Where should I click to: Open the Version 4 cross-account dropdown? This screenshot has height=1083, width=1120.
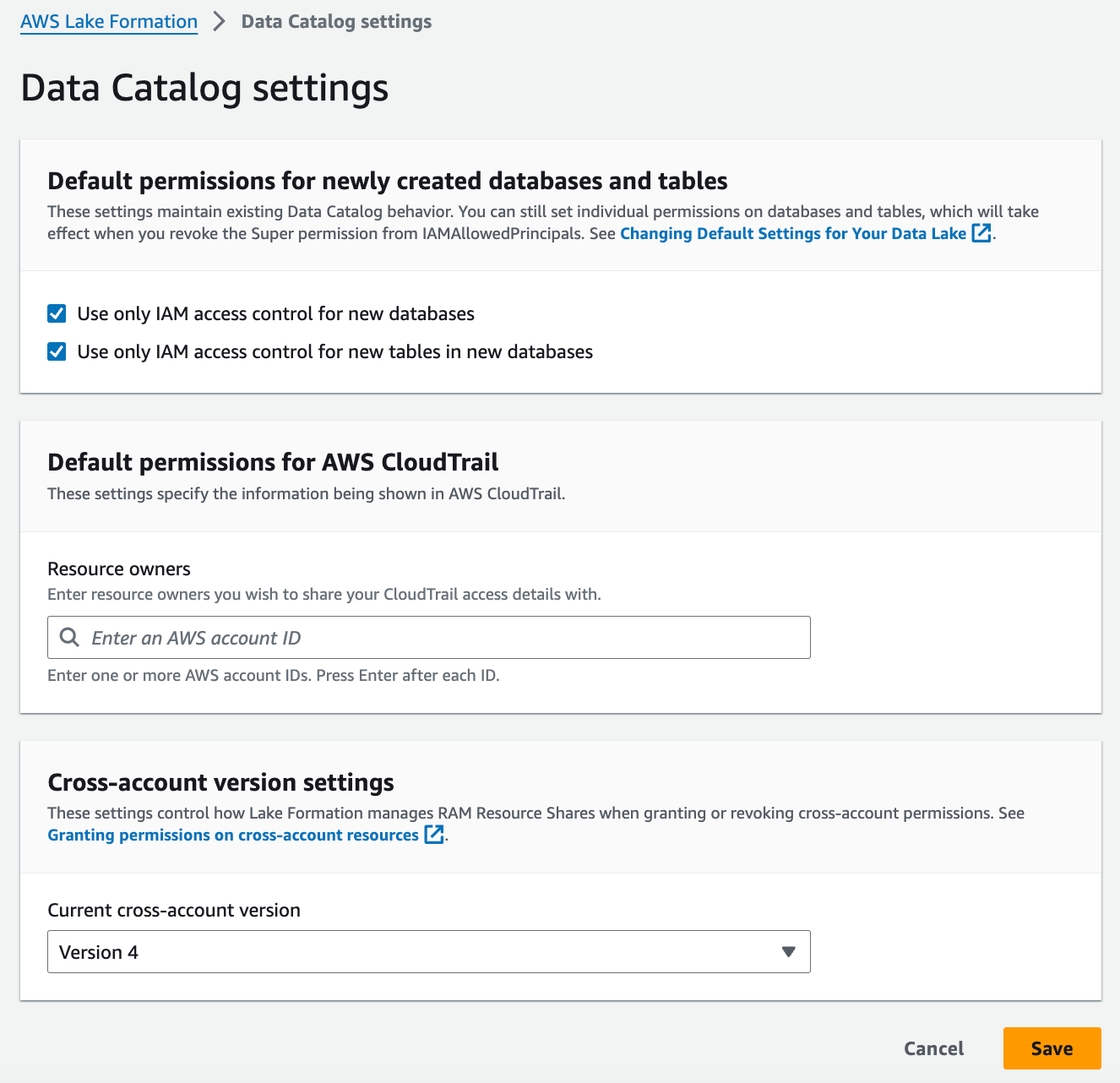[428, 952]
